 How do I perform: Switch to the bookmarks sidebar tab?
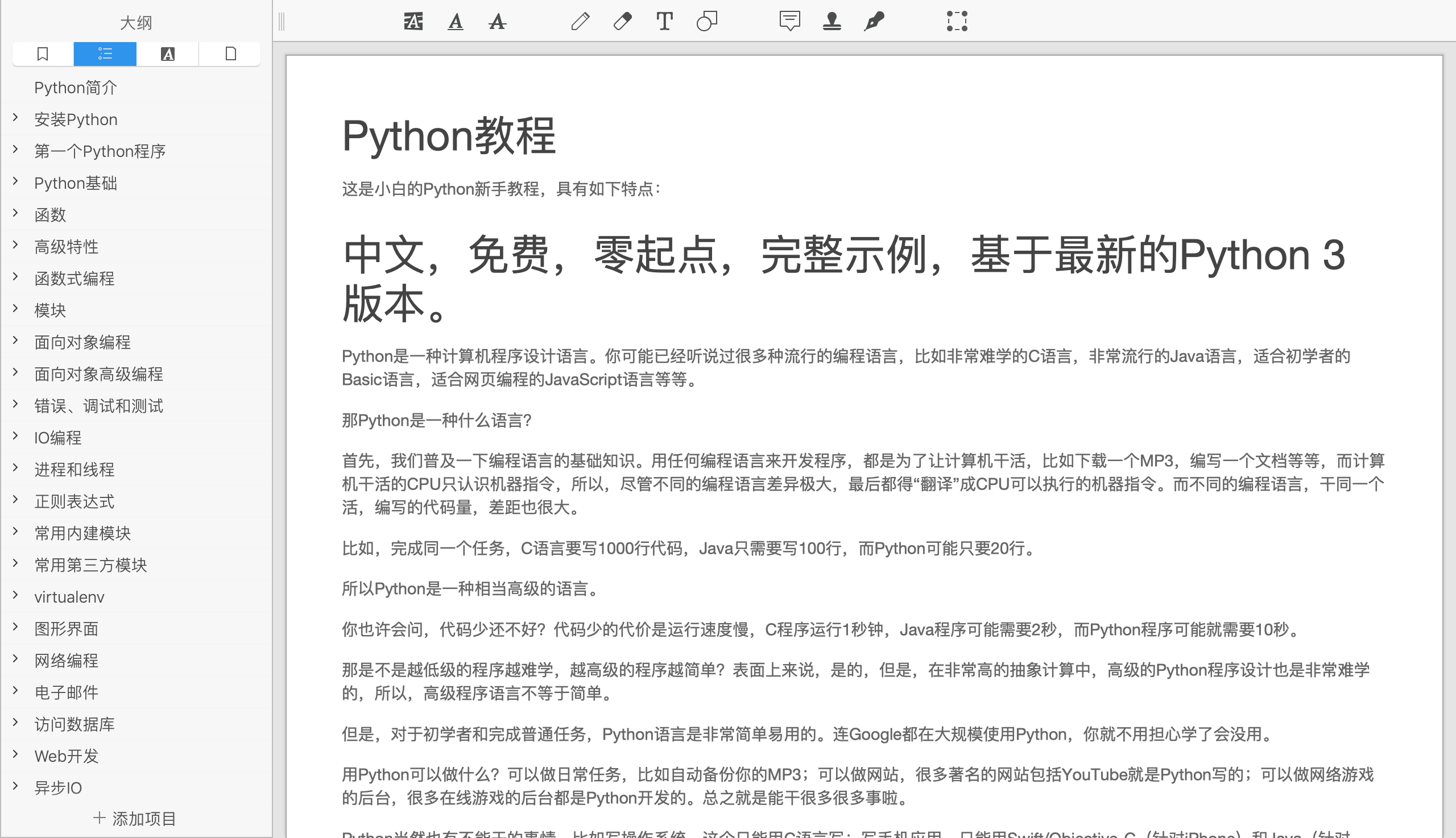pos(43,54)
